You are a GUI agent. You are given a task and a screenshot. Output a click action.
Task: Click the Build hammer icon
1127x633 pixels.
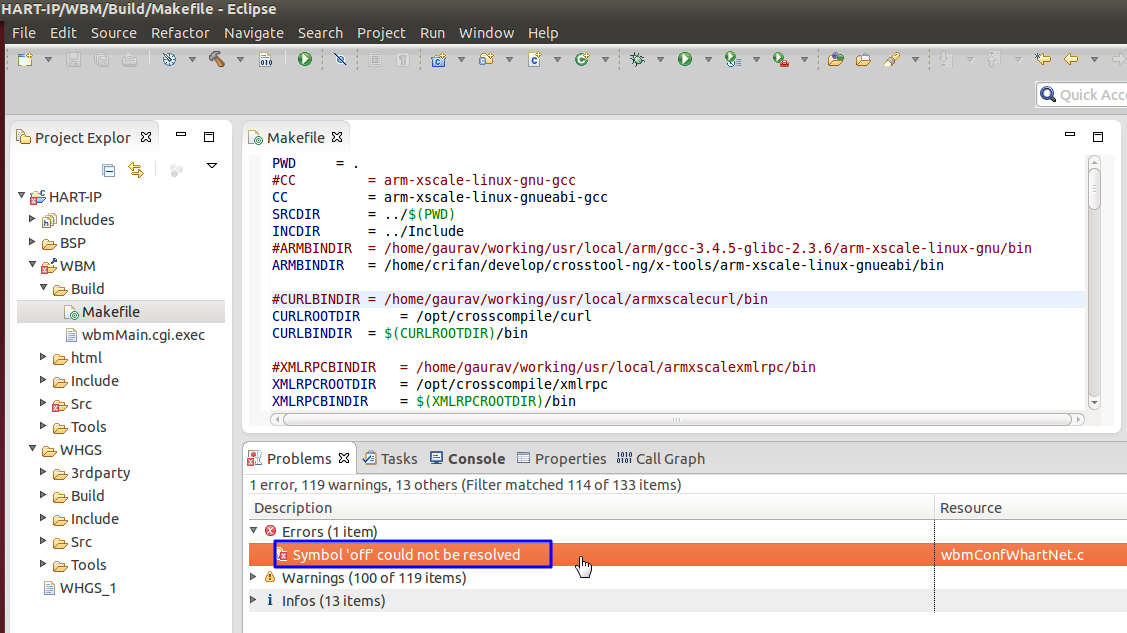217,60
